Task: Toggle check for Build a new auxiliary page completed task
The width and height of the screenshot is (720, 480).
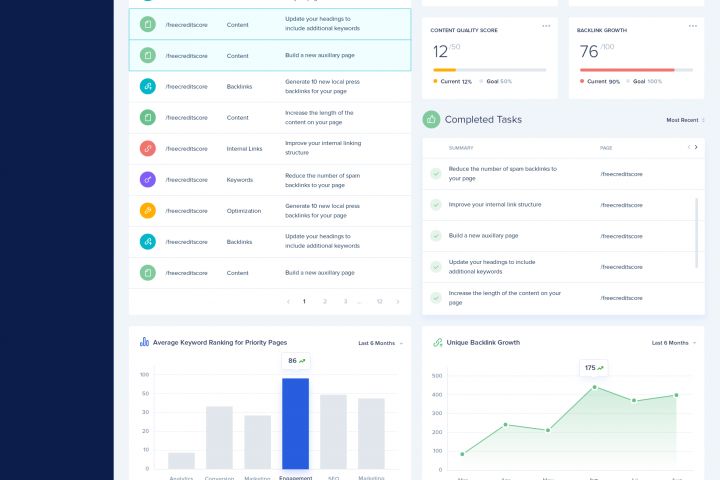Action: point(436,236)
